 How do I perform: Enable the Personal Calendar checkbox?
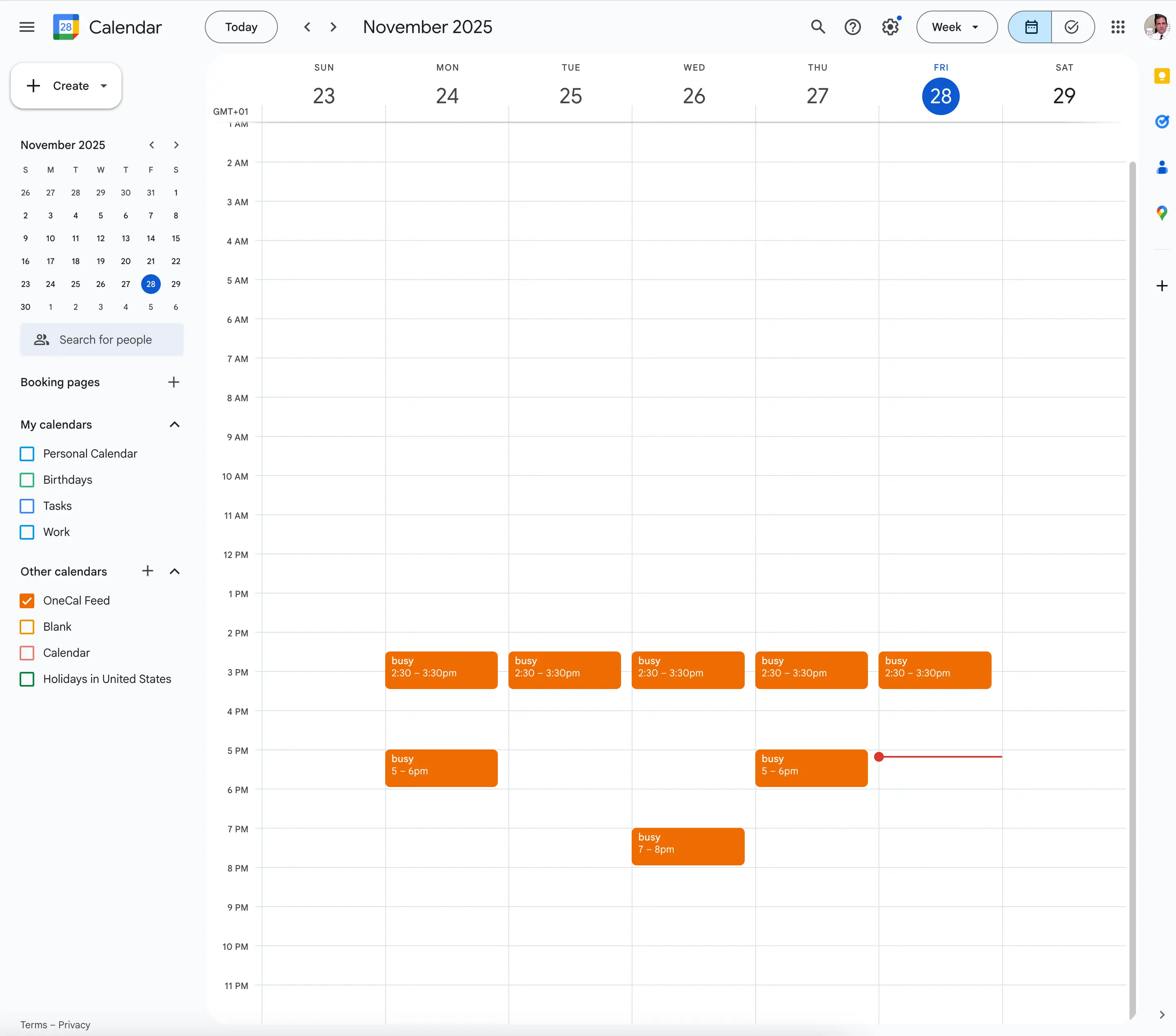[27, 454]
